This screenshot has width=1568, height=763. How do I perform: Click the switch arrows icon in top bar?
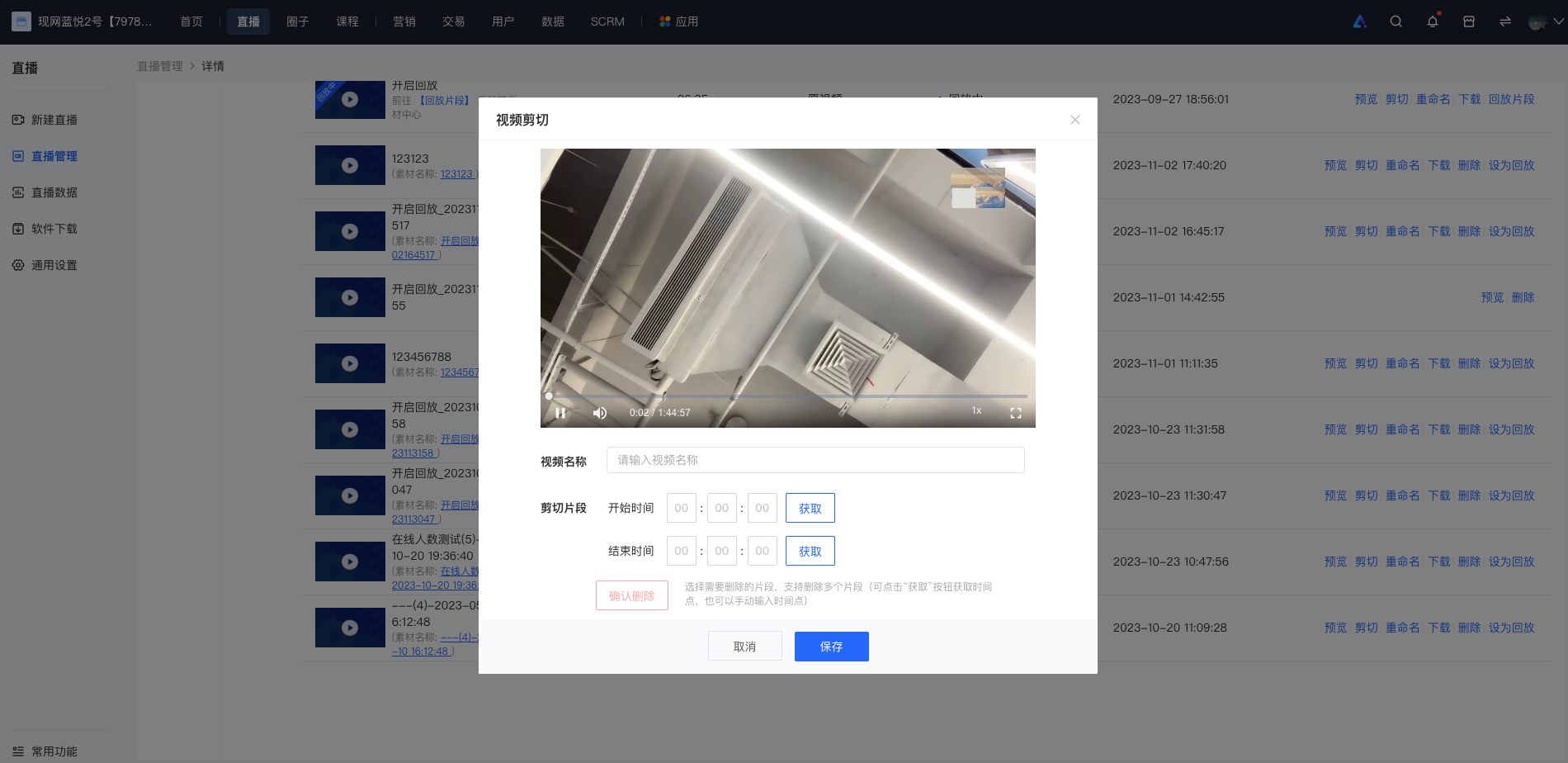[1505, 21]
